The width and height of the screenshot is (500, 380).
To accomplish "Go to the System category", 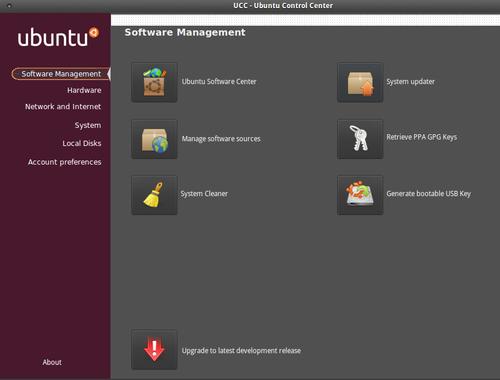I will pos(88,125).
